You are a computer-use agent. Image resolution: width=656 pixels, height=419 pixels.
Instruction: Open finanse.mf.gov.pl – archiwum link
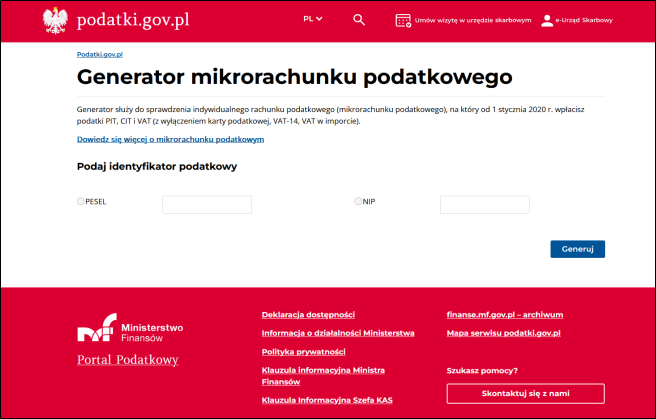click(x=505, y=314)
